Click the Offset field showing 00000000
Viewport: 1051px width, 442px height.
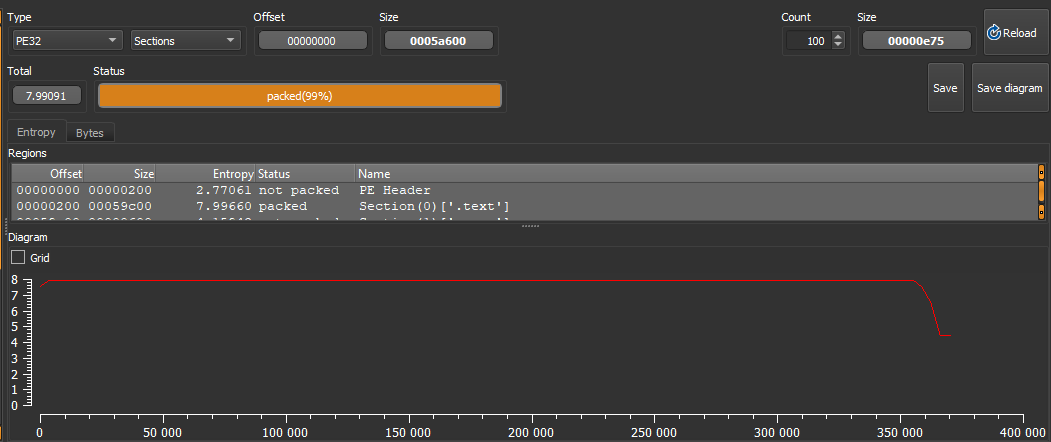point(312,41)
